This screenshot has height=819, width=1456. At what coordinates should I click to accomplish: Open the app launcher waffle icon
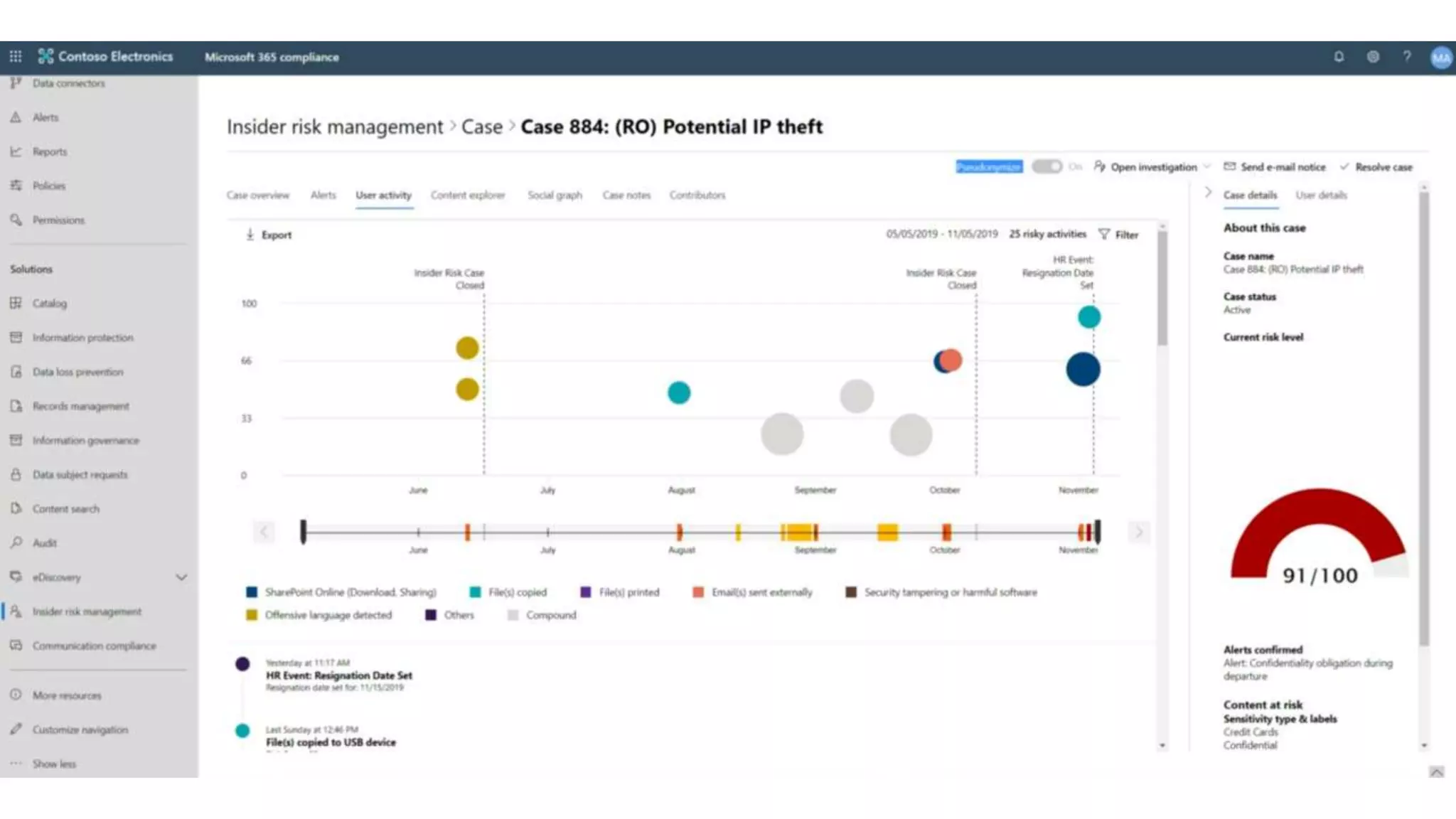click(x=16, y=56)
